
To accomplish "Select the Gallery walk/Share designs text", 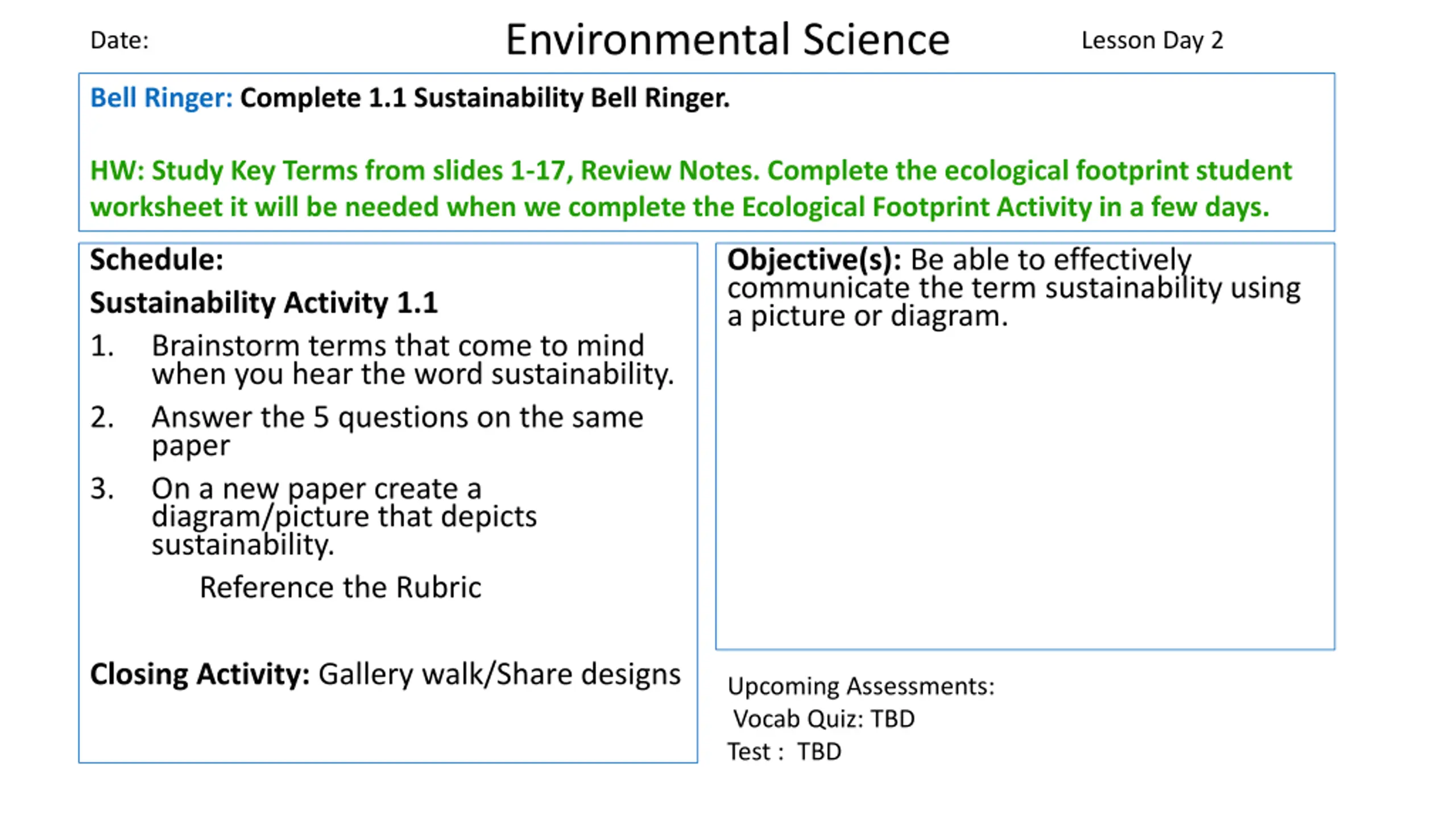I will (x=499, y=675).
